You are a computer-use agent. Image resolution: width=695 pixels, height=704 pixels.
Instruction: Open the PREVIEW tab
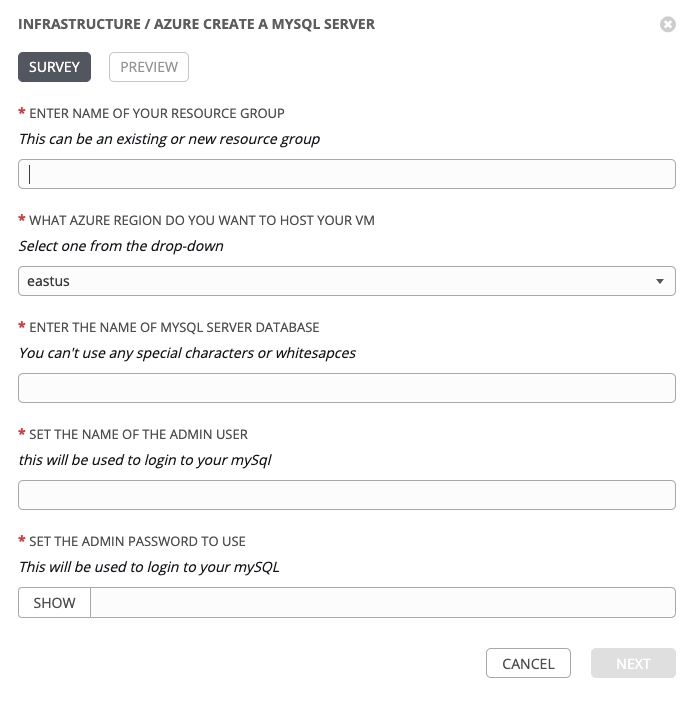[149, 67]
